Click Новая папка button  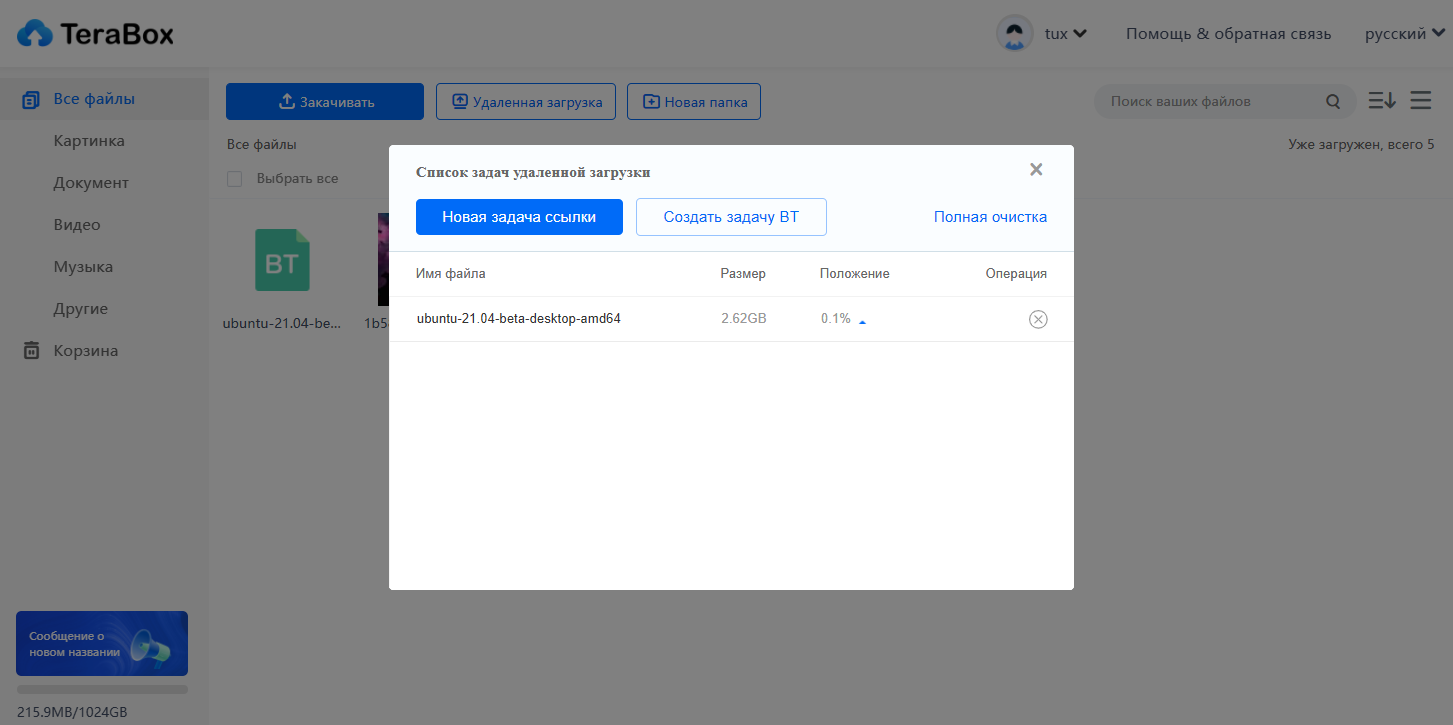click(694, 101)
